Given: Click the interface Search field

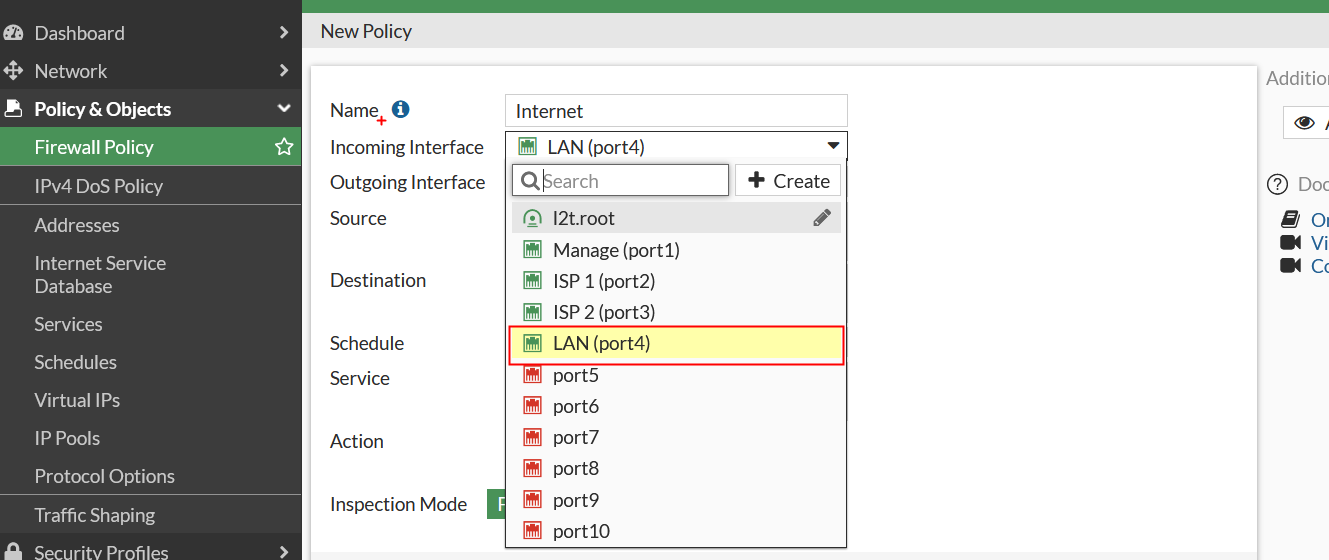Looking at the screenshot, I should click(x=632, y=181).
